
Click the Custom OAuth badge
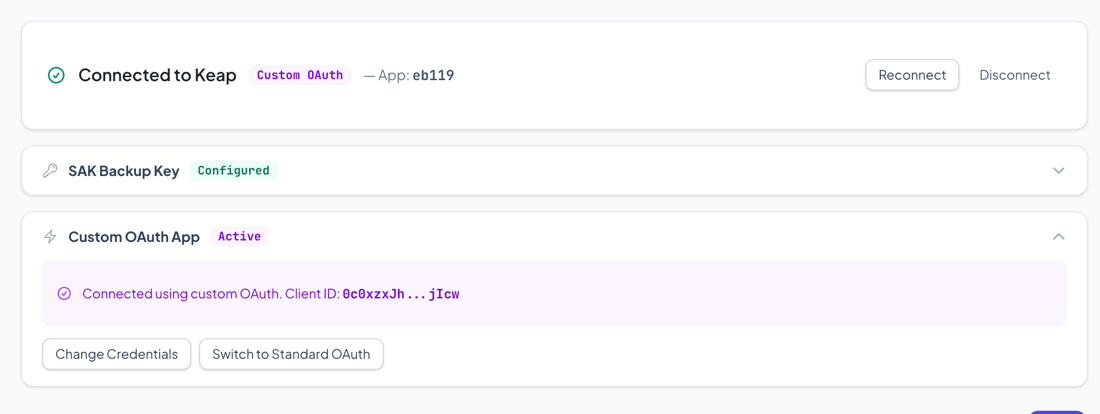pos(300,75)
